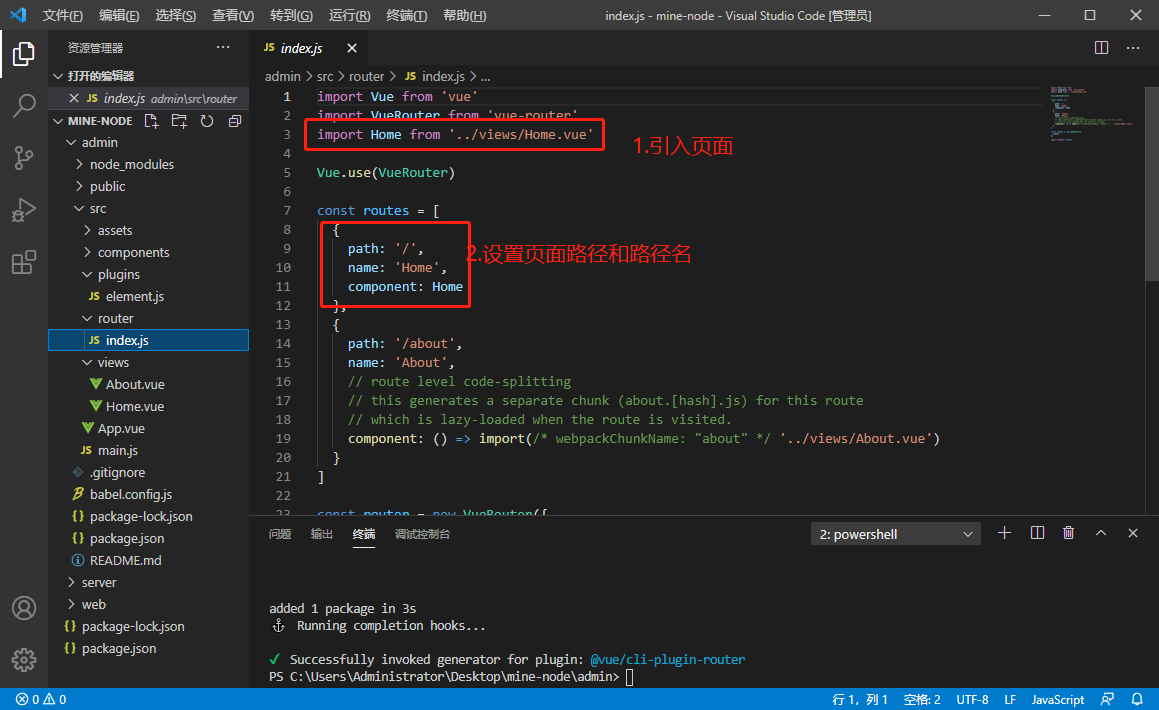Switch to the 输出 panel tab
This screenshot has width=1159, height=710.
pyautogui.click(x=320, y=533)
